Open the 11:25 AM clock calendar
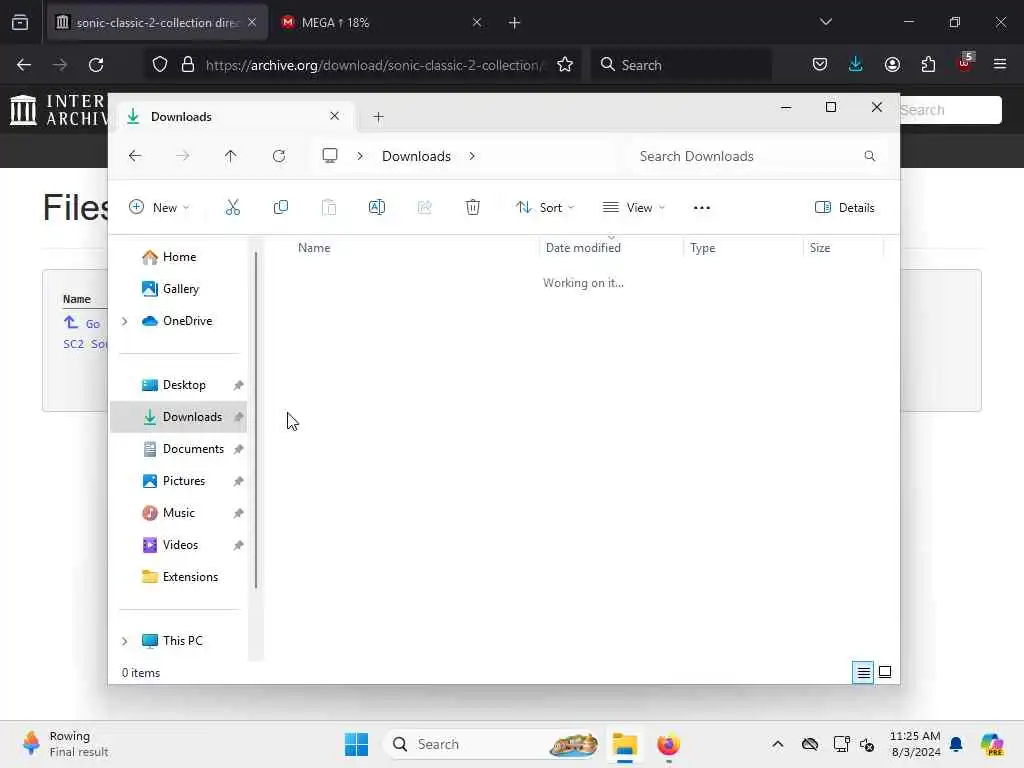This screenshot has width=1024, height=768. (x=915, y=744)
